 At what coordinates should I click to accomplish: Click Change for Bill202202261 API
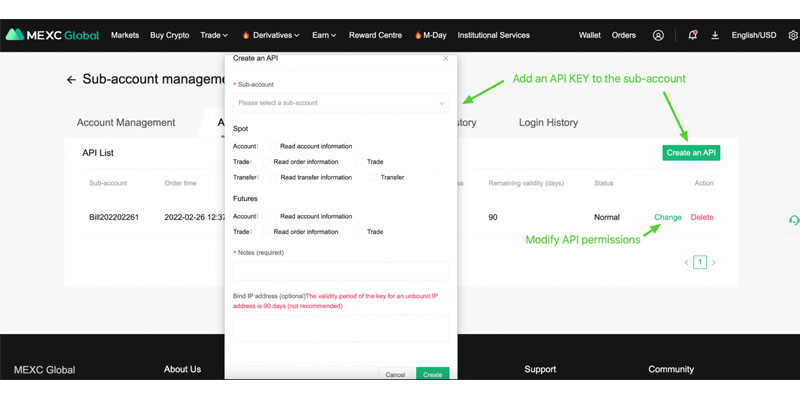[x=668, y=217]
